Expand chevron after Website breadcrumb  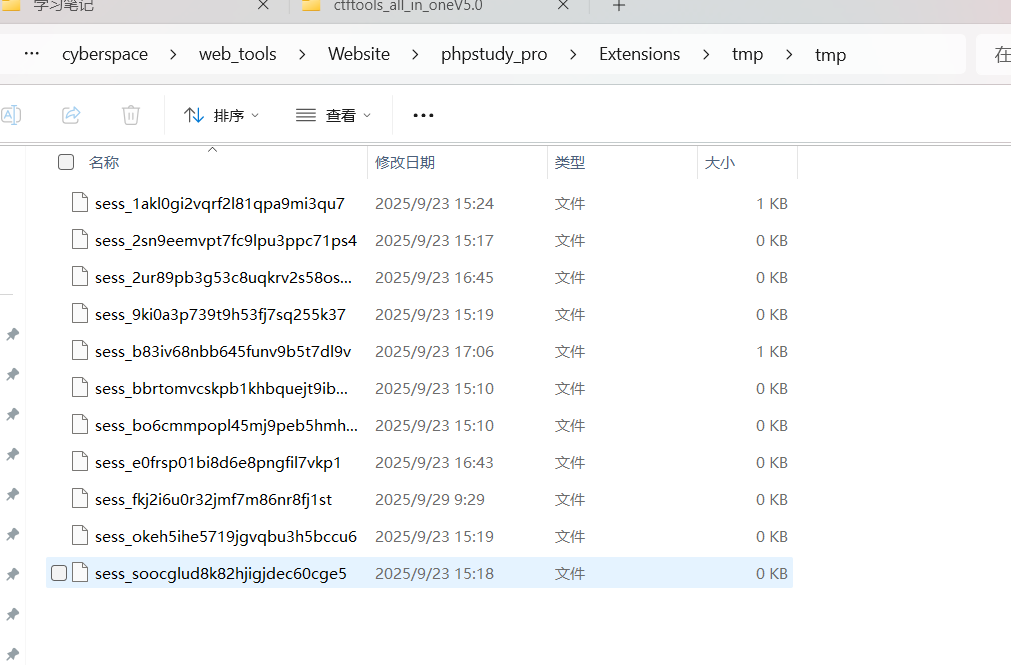(415, 55)
